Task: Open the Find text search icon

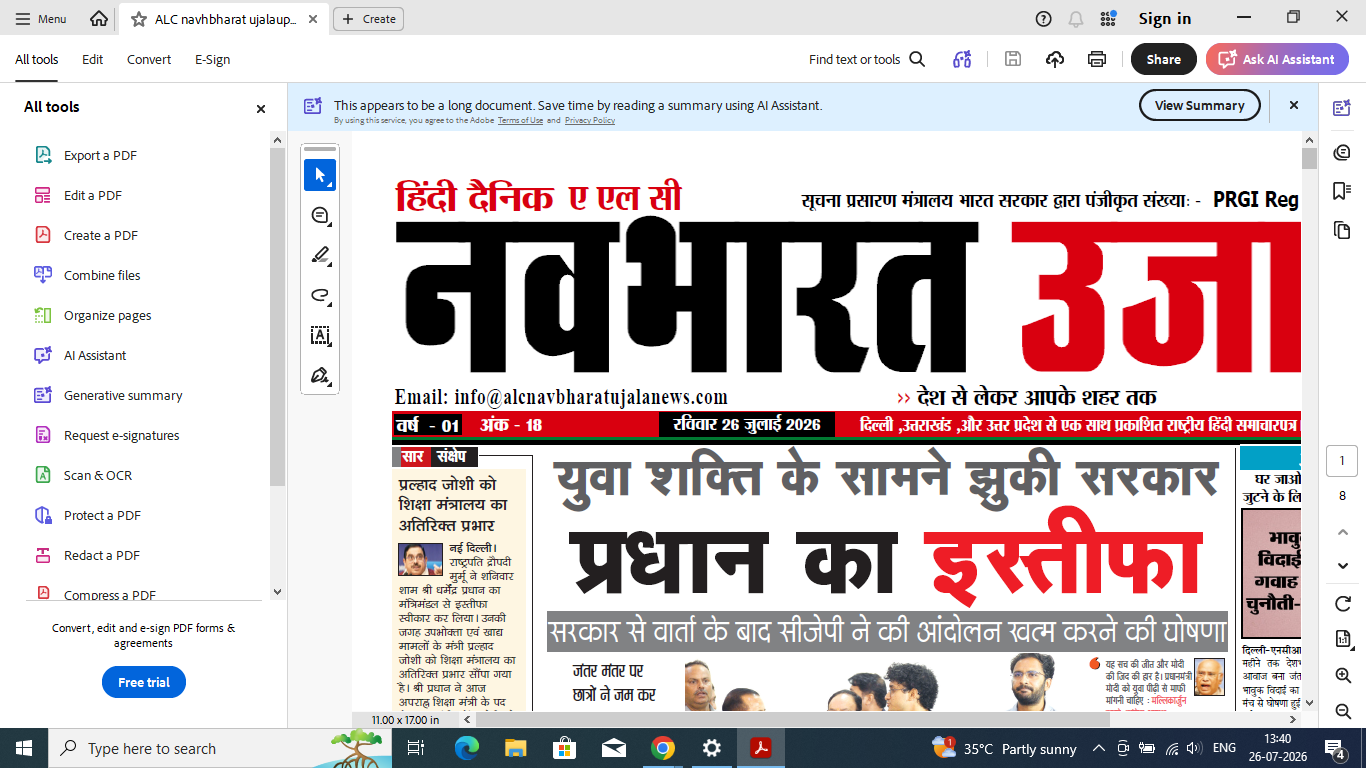Action: click(917, 59)
